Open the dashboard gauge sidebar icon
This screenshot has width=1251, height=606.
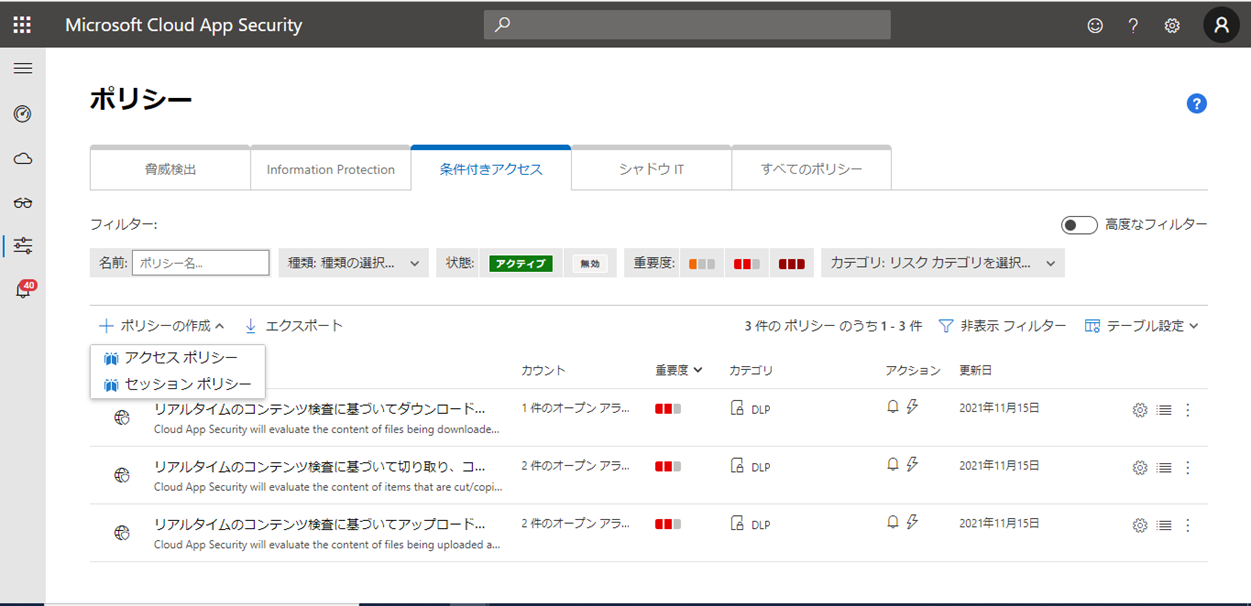pyautogui.click(x=22, y=114)
